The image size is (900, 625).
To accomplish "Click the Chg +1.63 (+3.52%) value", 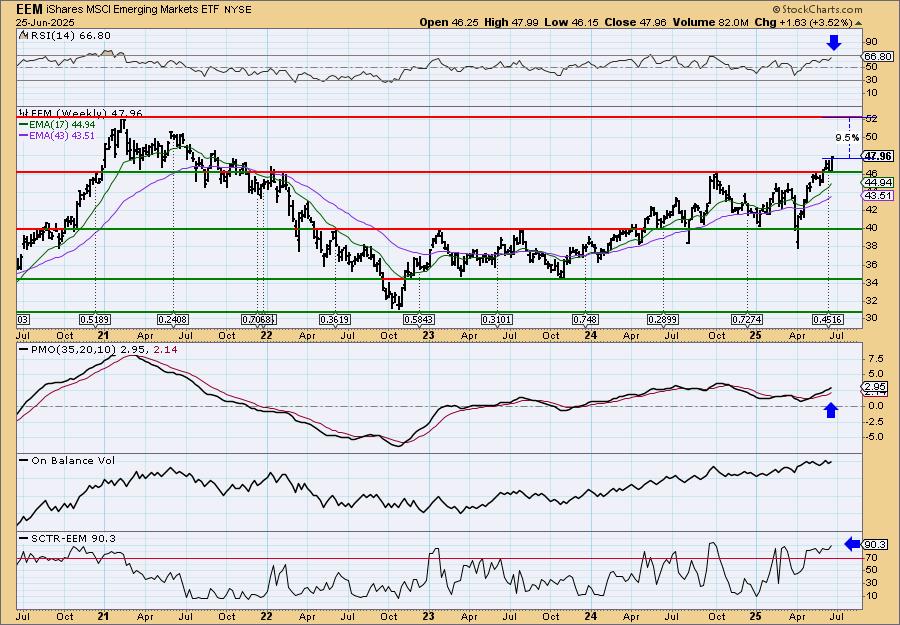I will click(x=804, y=22).
